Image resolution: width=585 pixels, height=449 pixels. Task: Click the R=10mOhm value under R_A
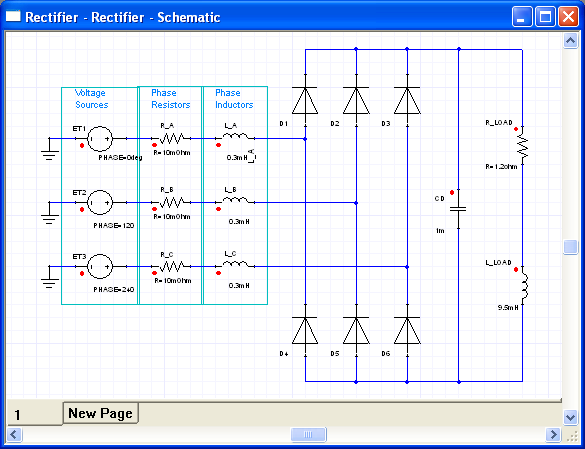[172, 153]
